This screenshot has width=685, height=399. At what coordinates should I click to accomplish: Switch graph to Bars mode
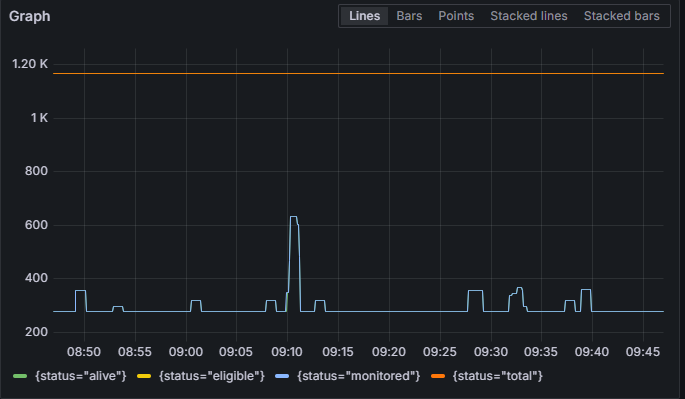pos(409,16)
